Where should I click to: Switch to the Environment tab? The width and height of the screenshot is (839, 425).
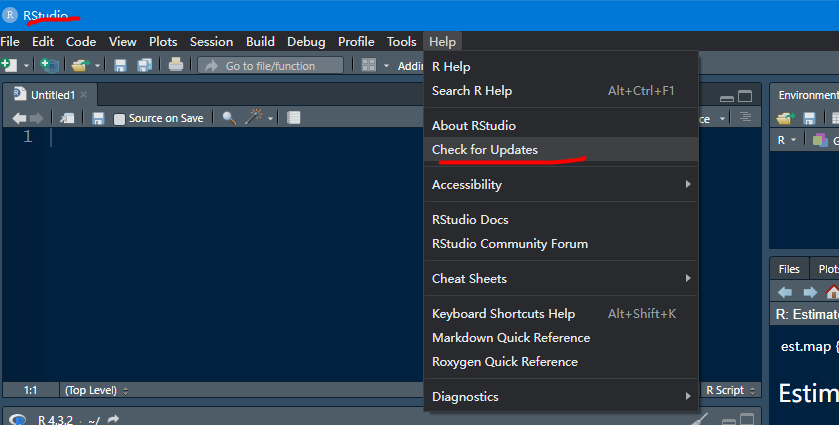tap(808, 95)
